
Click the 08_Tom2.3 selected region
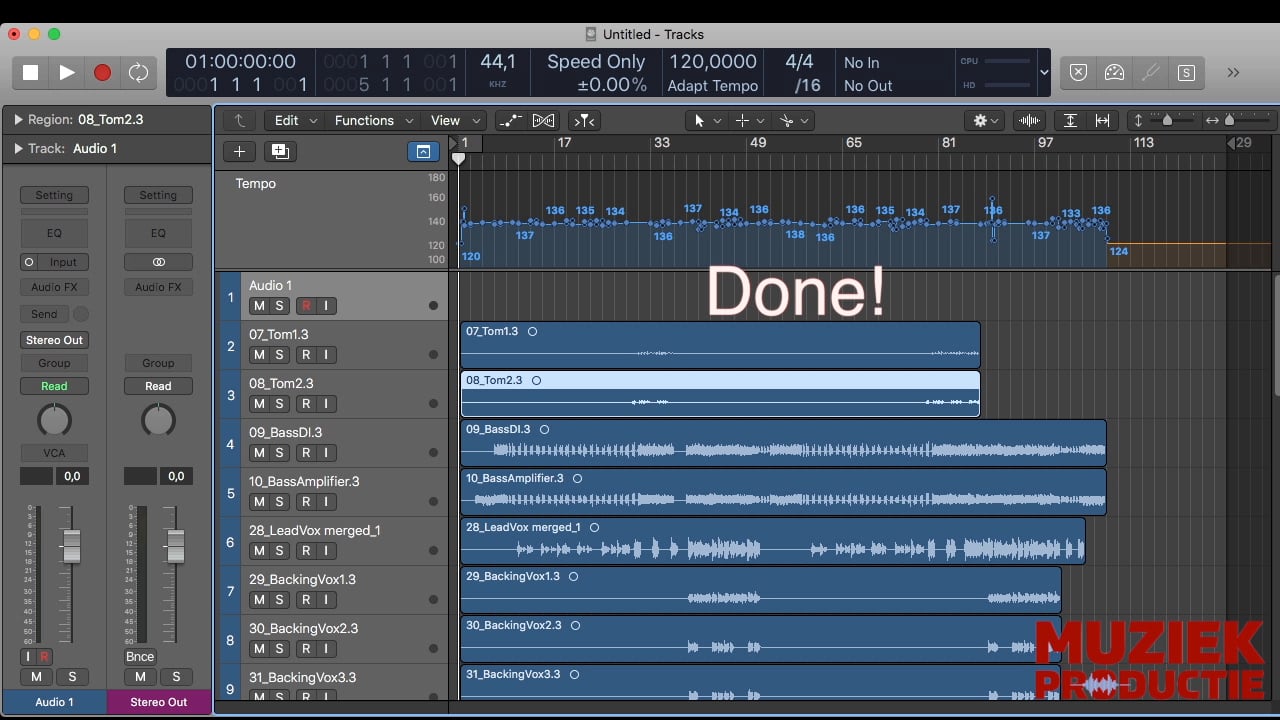(720, 393)
